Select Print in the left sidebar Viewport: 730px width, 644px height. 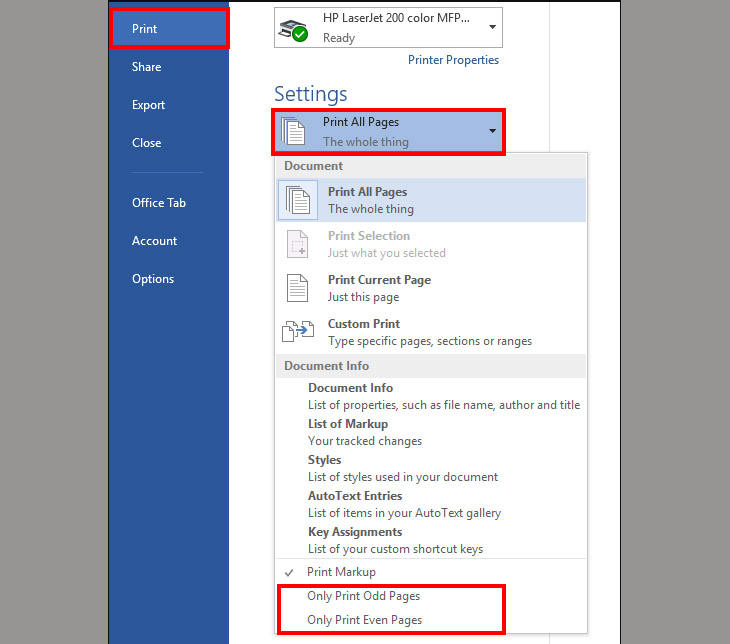coord(145,29)
